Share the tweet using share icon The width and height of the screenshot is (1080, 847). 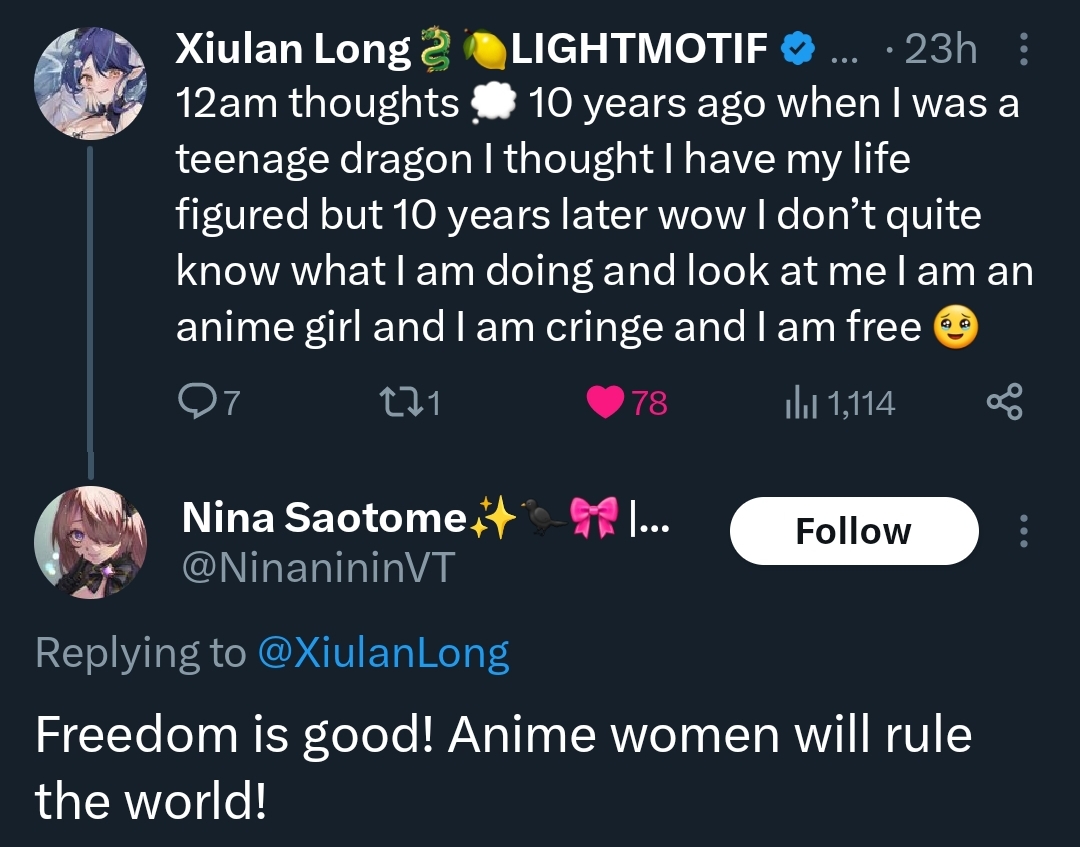(1004, 402)
